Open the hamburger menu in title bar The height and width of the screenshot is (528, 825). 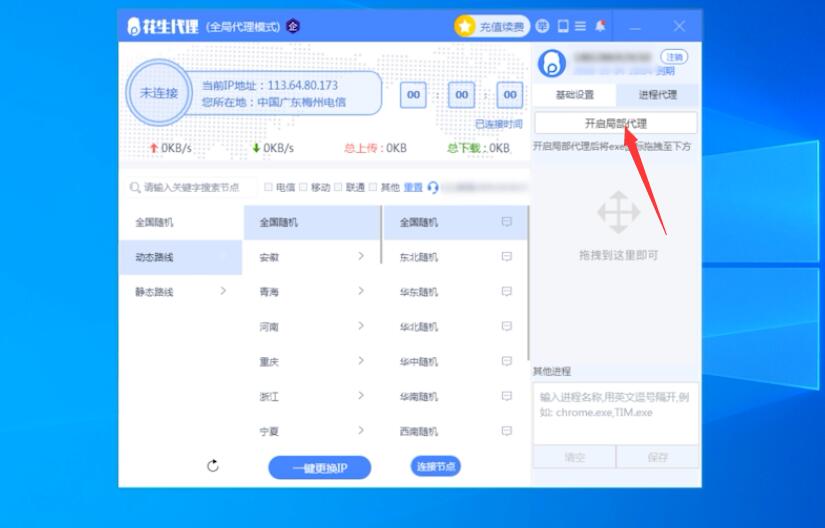pos(582,26)
